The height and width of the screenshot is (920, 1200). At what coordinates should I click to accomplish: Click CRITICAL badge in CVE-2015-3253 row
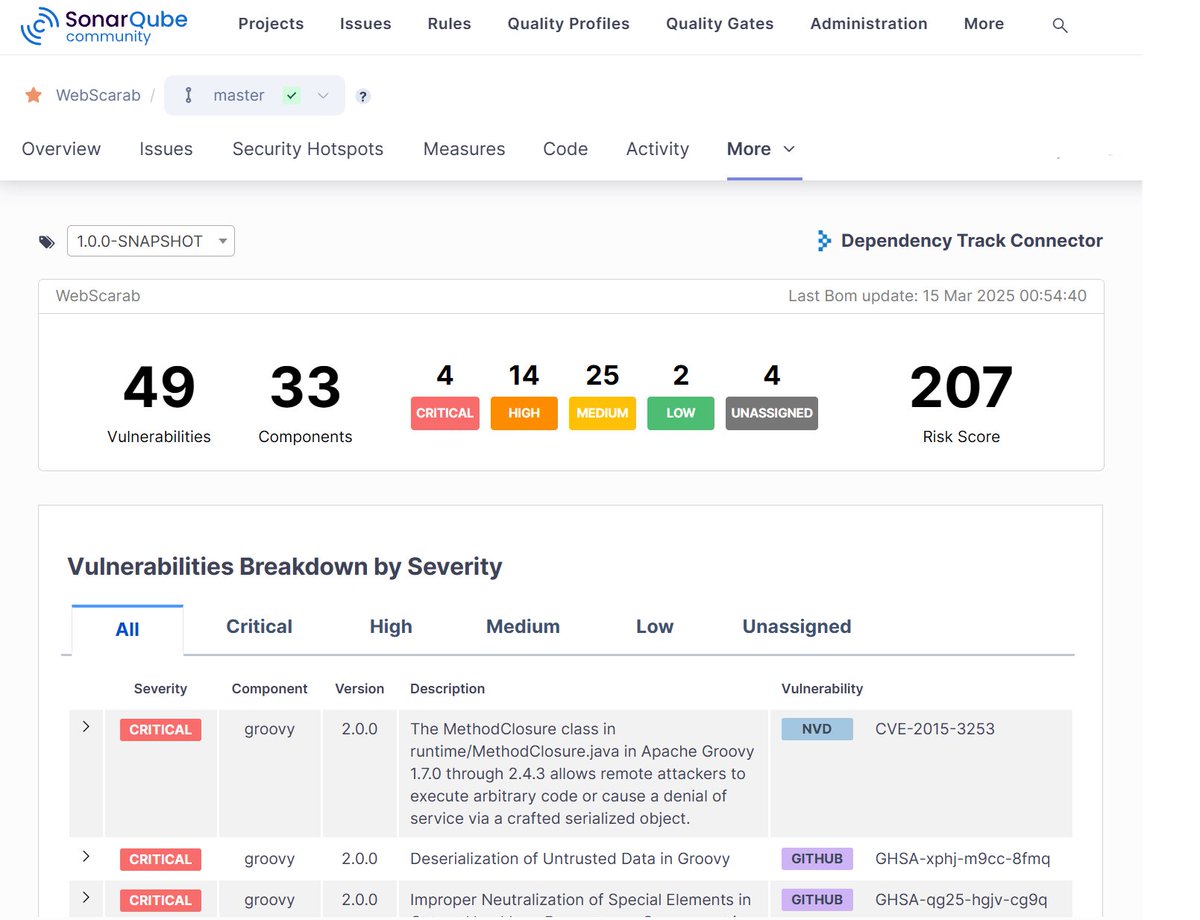160,729
